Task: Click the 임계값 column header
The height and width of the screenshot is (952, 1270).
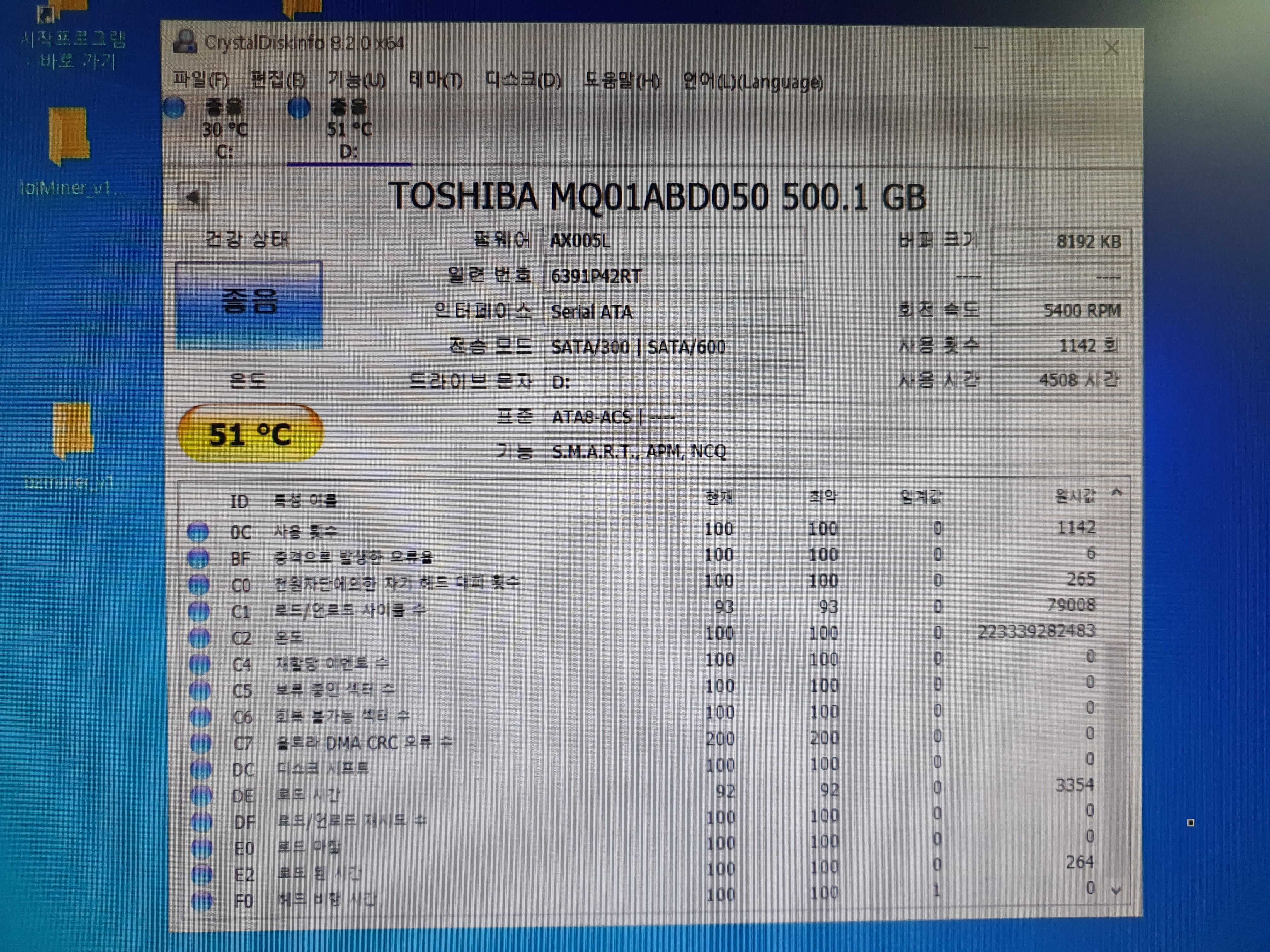Action: [921, 496]
